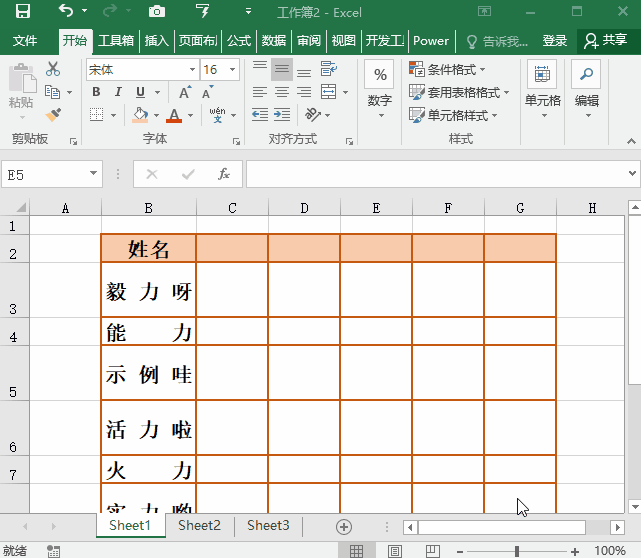Click the Select All corner triangle
This screenshot has width=641, height=558.
point(20,208)
